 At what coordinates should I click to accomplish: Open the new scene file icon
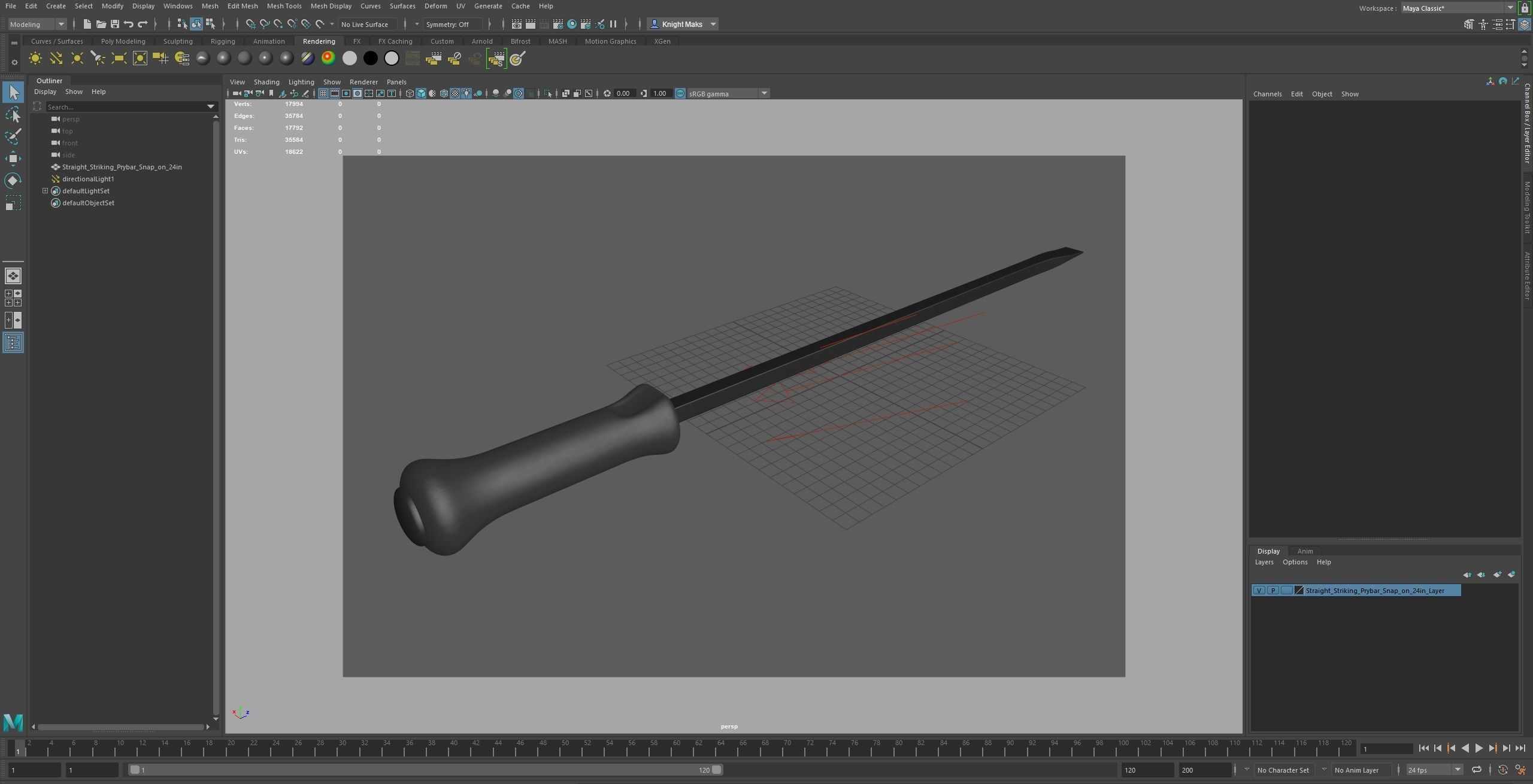(87, 24)
